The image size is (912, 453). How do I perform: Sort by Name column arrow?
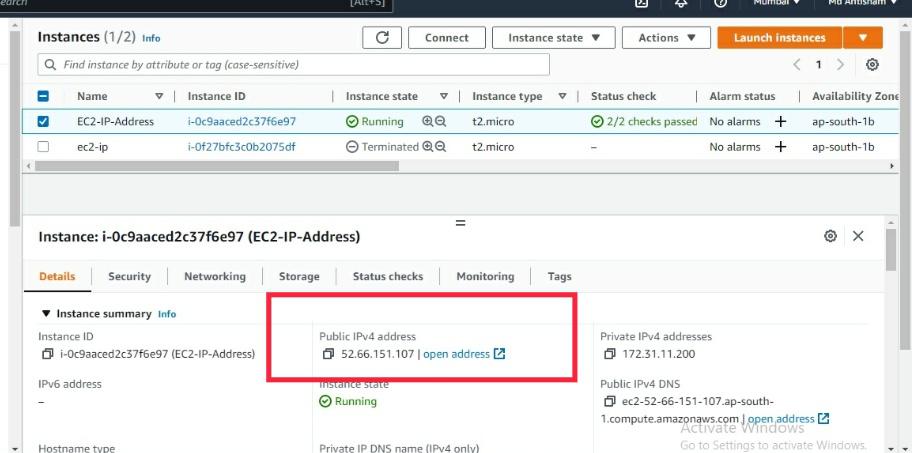[x=159, y=97]
